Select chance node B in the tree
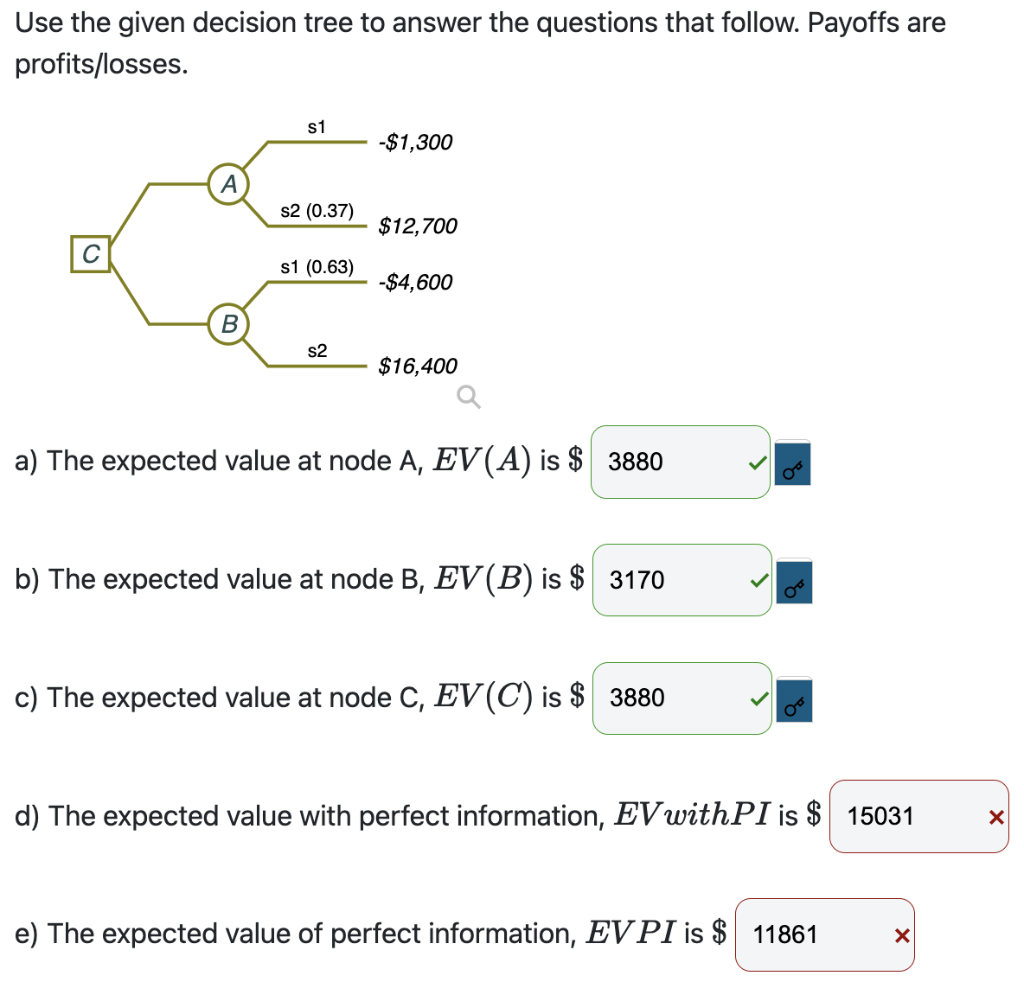1024x982 pixels. pos(229,324)
